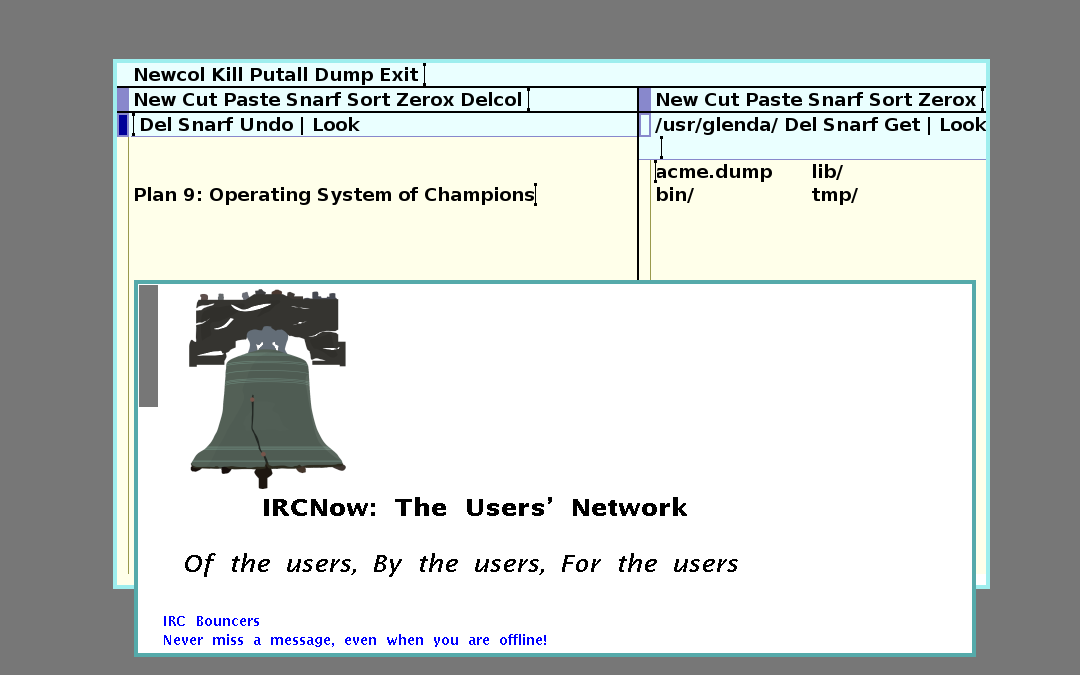This screenshot has height=675, width=1080.
Task: Click New in the left column tag
Action: [155, 100]
